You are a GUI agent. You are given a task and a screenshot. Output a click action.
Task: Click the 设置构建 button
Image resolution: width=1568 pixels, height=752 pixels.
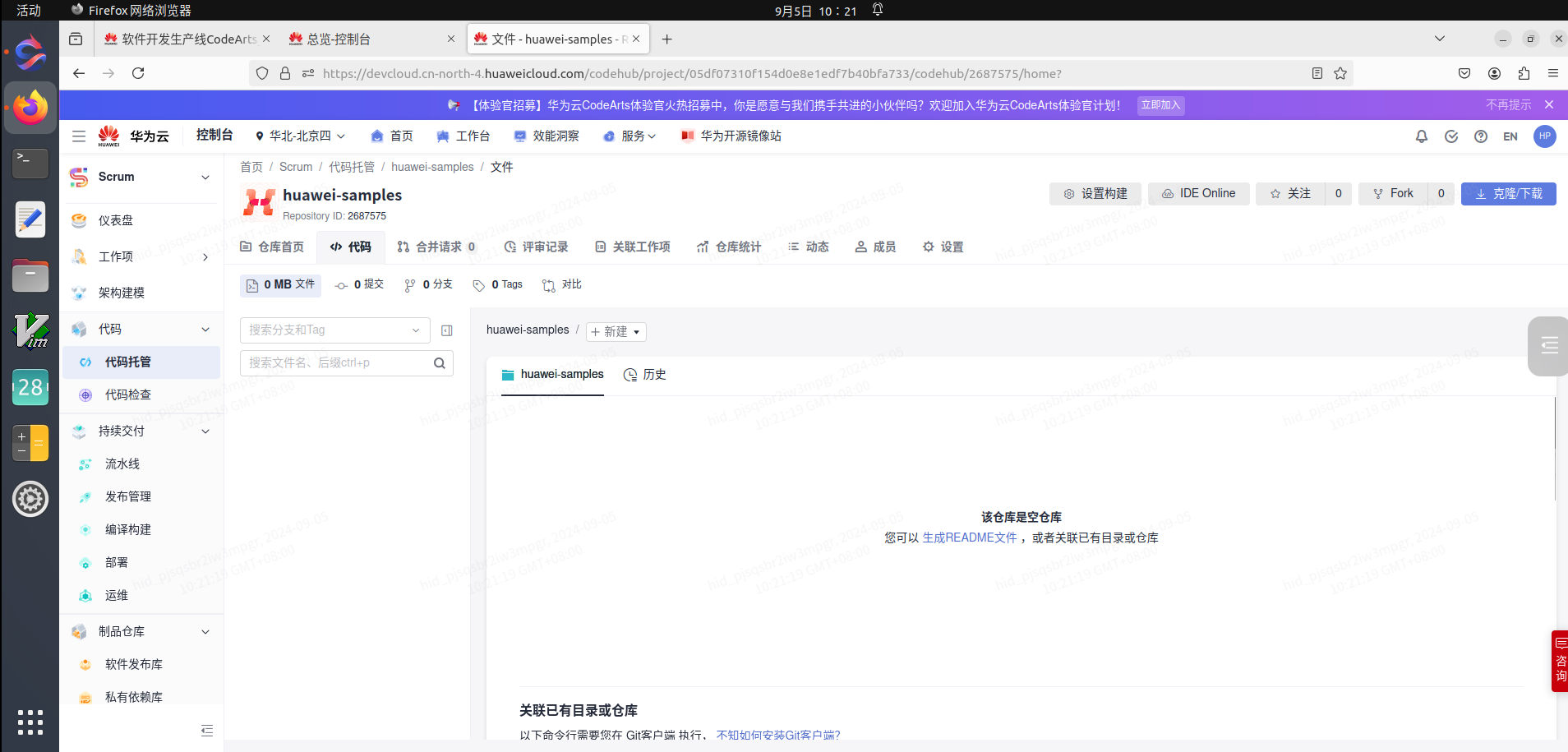point(1095,194)
